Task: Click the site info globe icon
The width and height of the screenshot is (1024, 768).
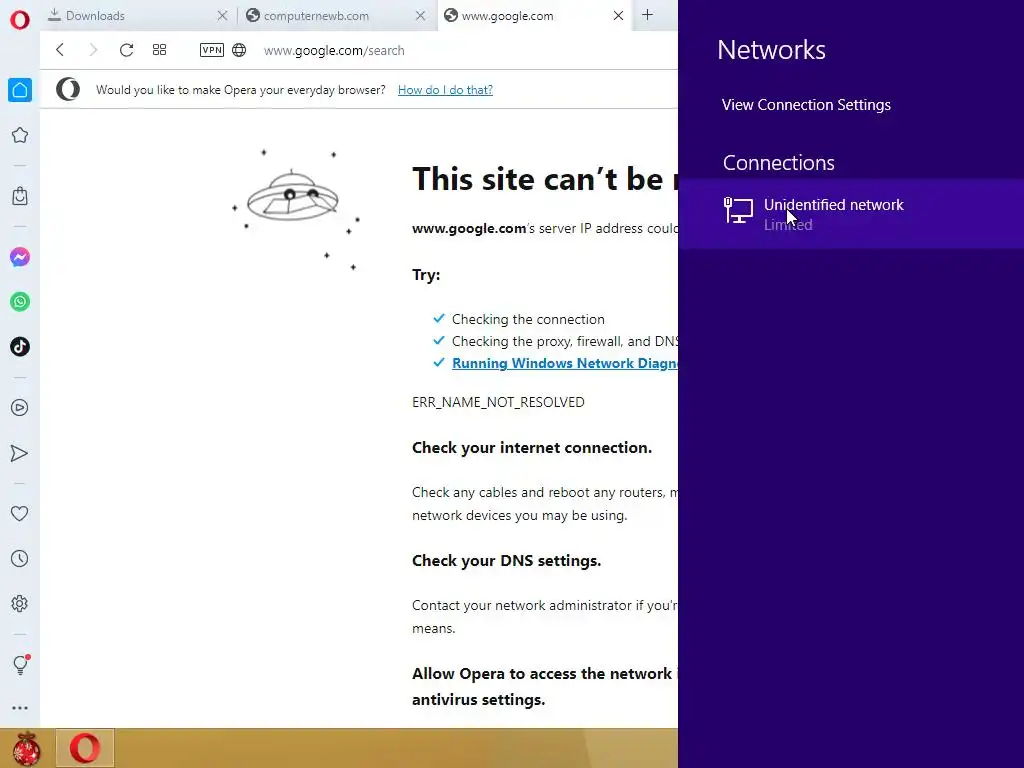Action: pos(239,50)
